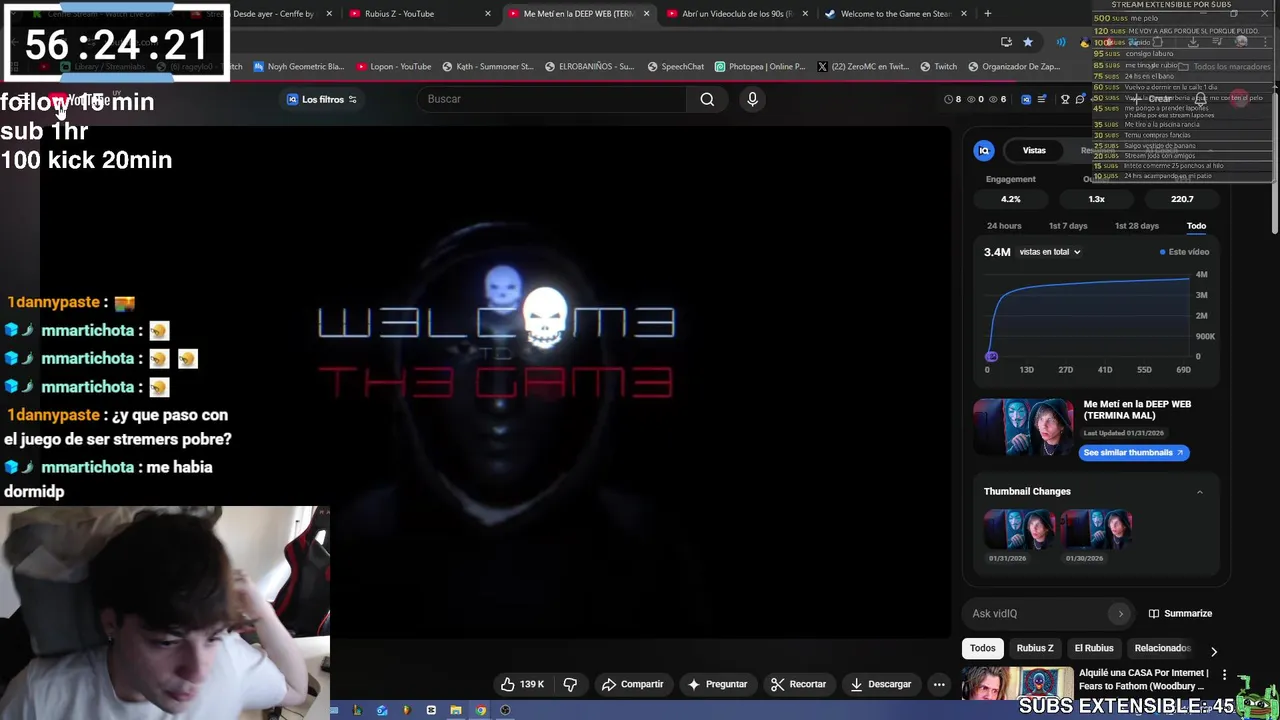Screen dimensions: 1280x720
Task: Open ELROBANIÑOS bookmark
Action: pos(590,67)
